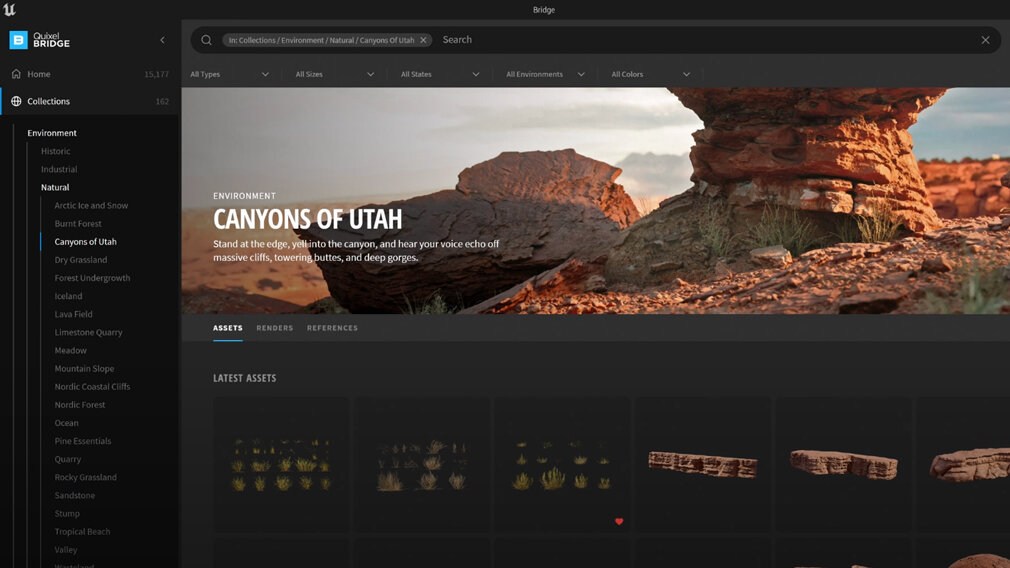The height and width of the screenshot is (568, 1010).
Task: Select the Environment category
Action: click(52, 133)
